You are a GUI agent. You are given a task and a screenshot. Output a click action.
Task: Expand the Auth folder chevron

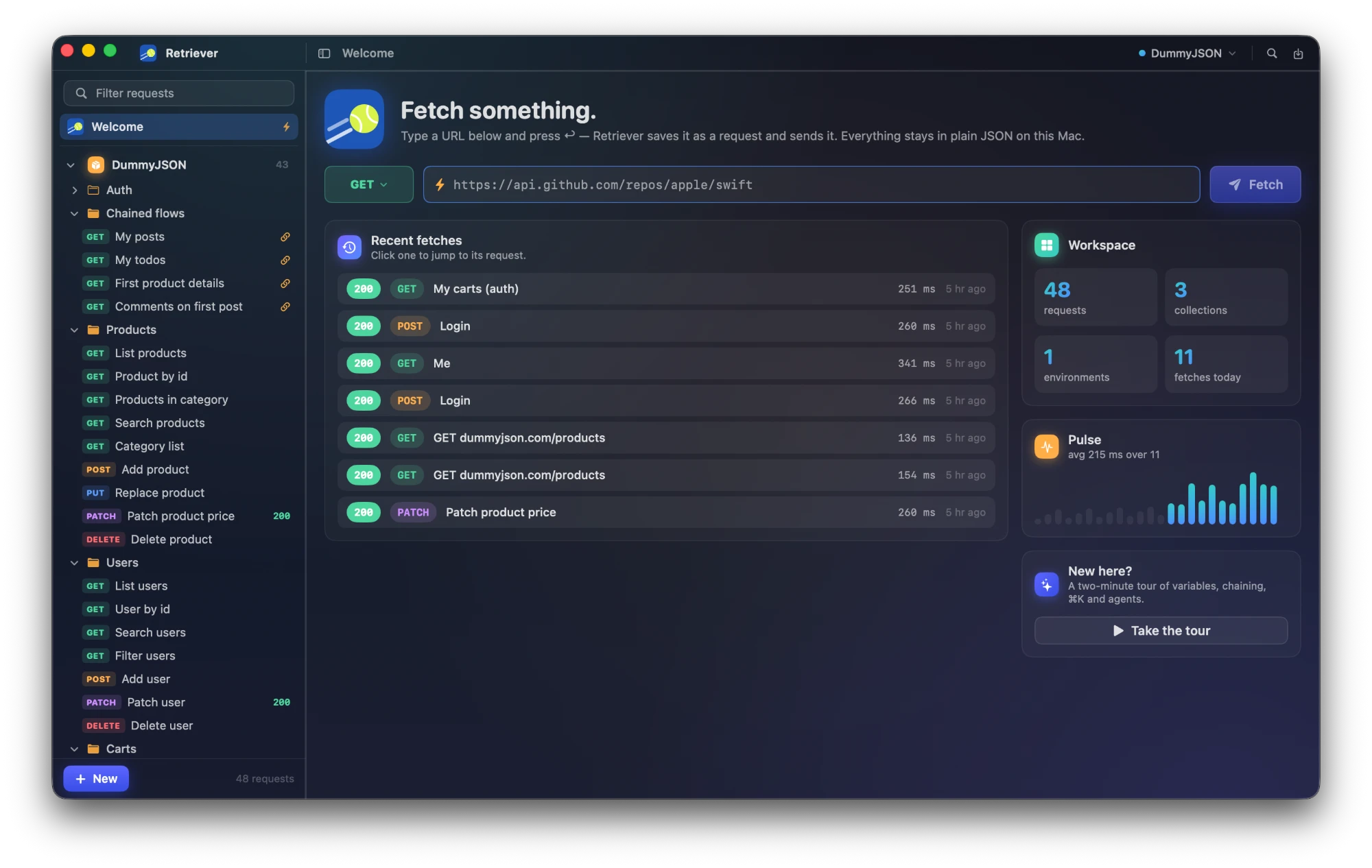[x=75, y=190]
